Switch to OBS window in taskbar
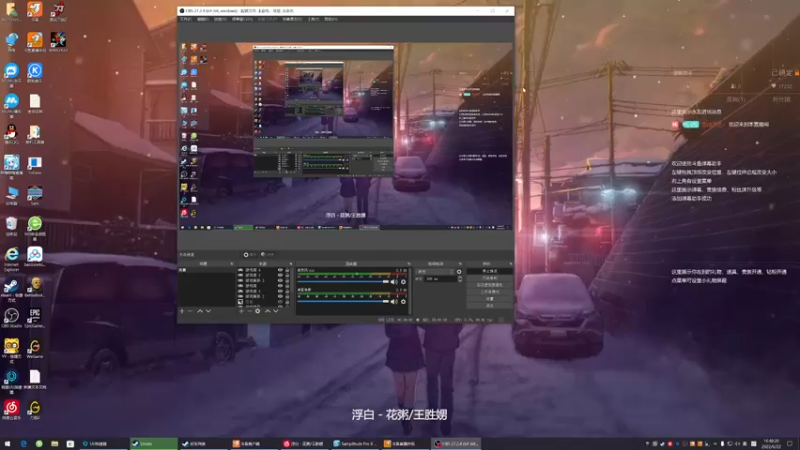Screen dimensions: 800x450 (456, 444)
